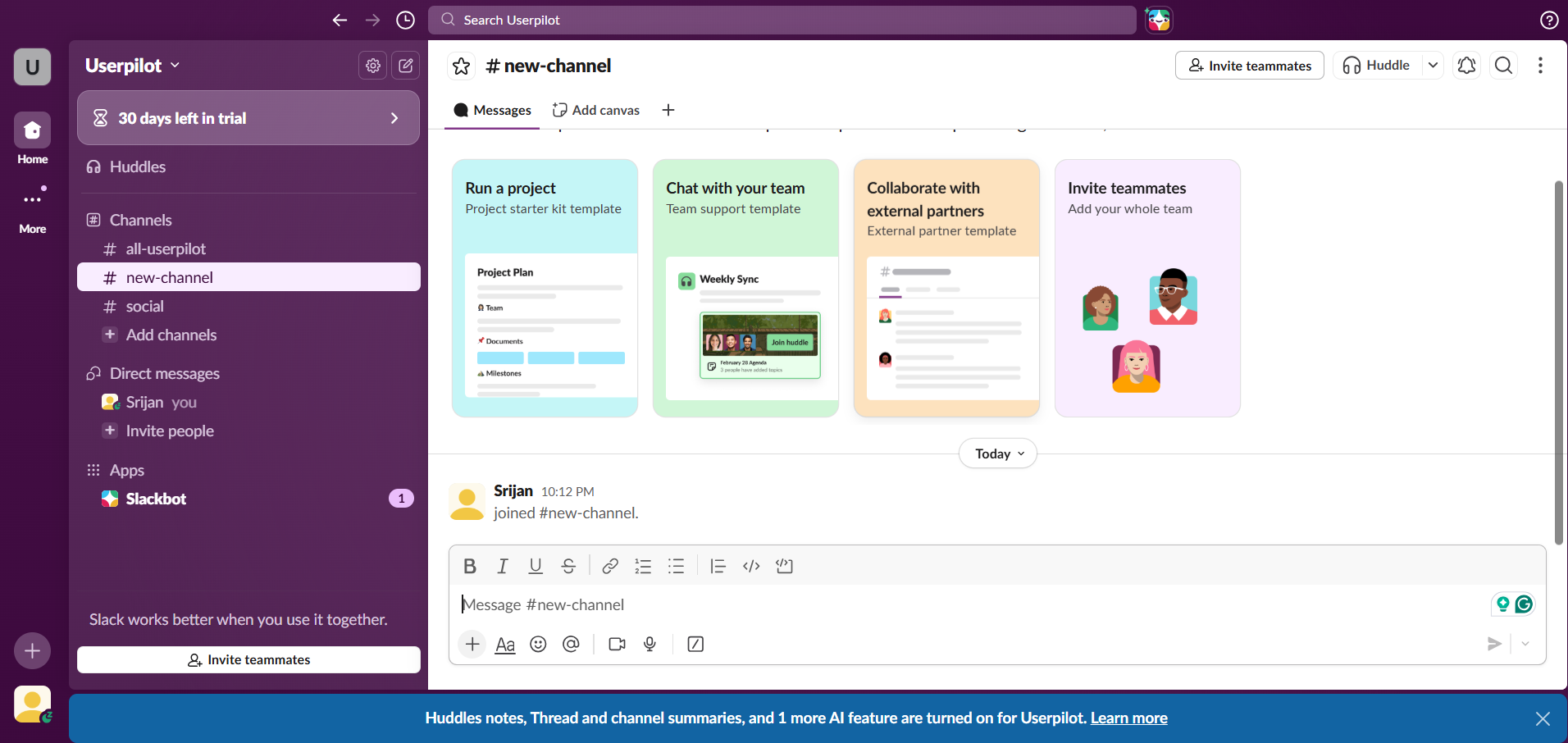Open the Userpilot workspace dropdown

(131, 66)
